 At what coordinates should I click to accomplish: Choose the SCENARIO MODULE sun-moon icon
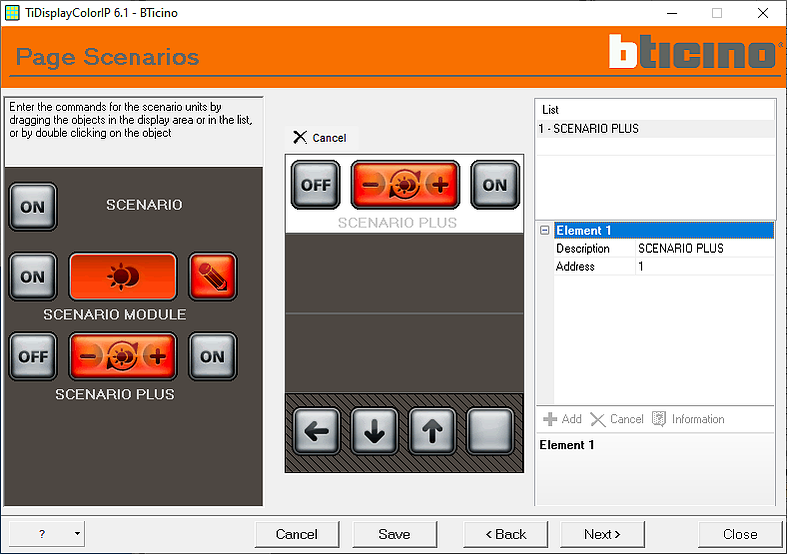[x=123, y=276]
